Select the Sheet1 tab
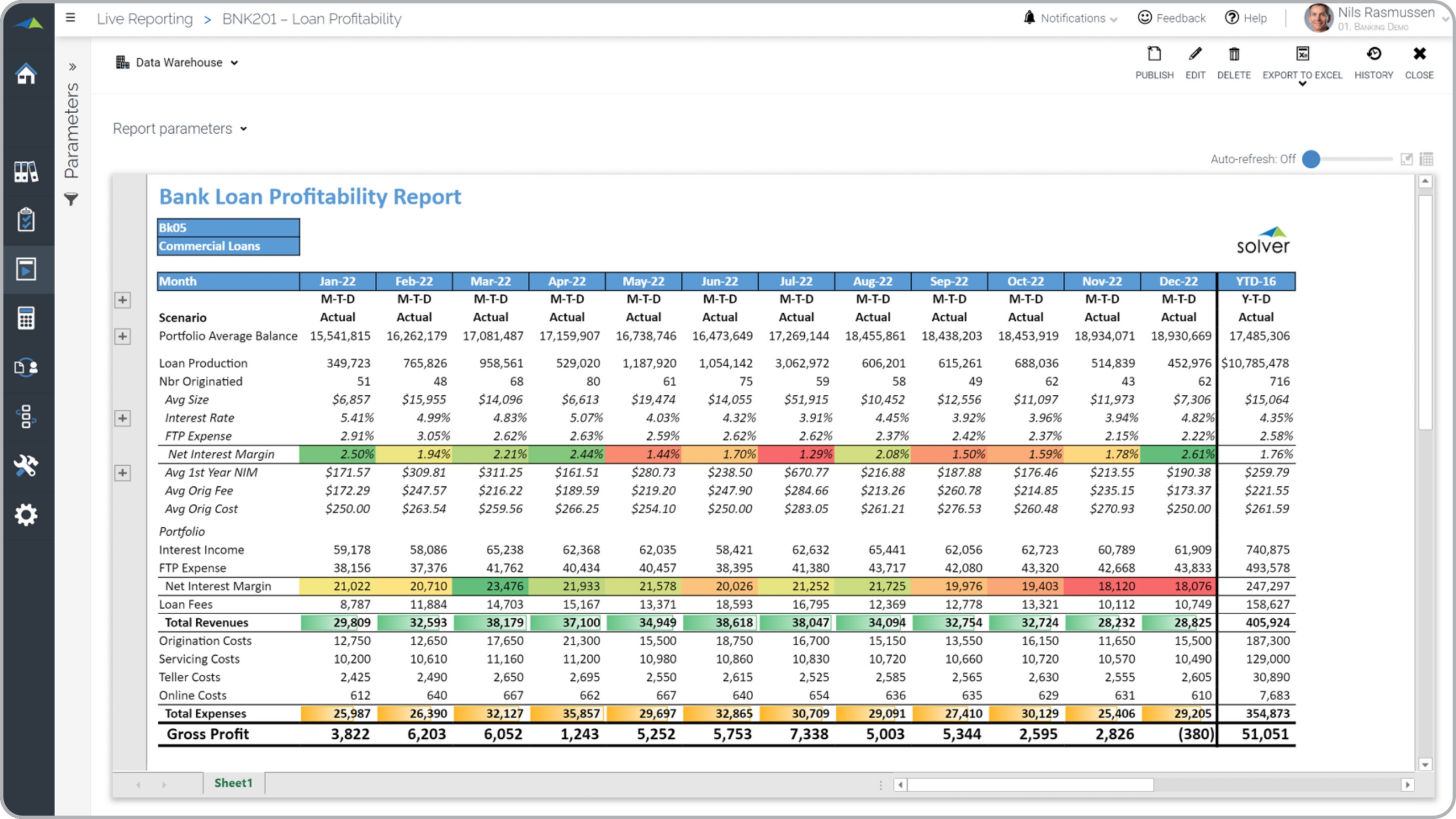Image resolution: width=1456 pixels, height=819 pixels. tap(233, 783)
